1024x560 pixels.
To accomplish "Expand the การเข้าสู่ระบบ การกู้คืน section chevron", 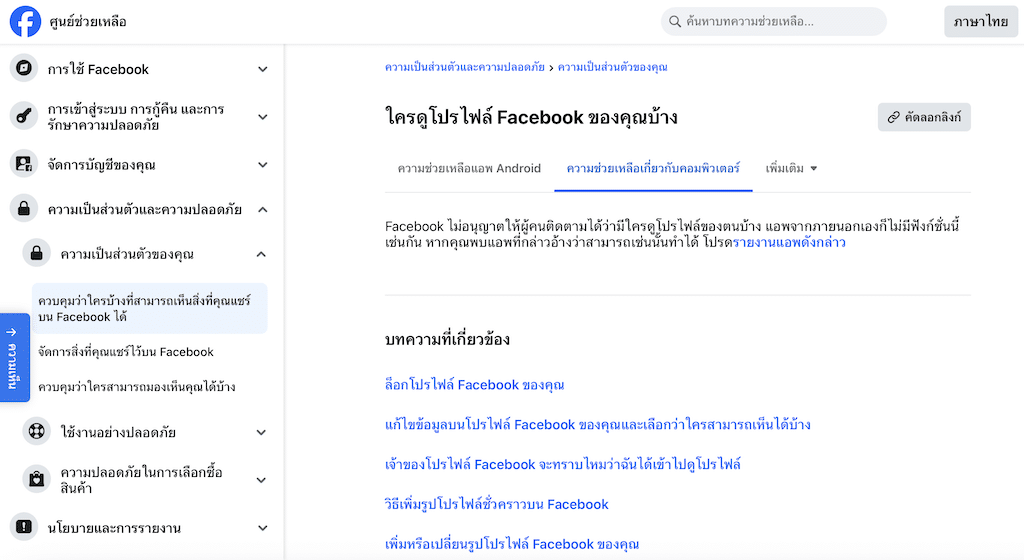I will pyautogui.click(x=263, y=117).
